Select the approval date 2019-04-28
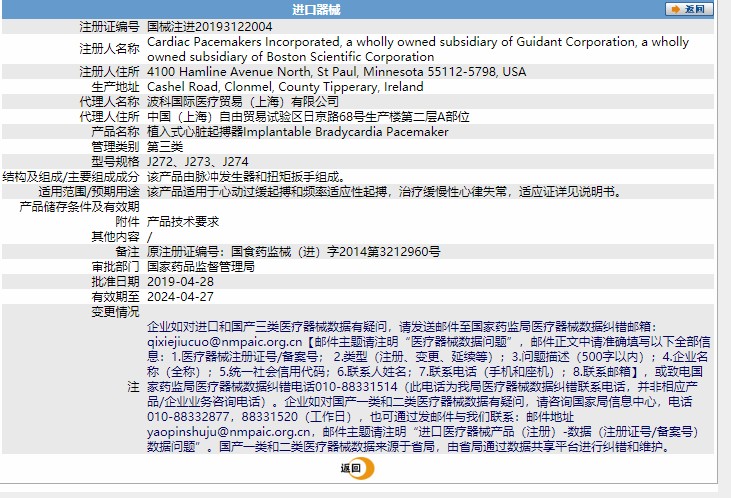 [180, 281]
